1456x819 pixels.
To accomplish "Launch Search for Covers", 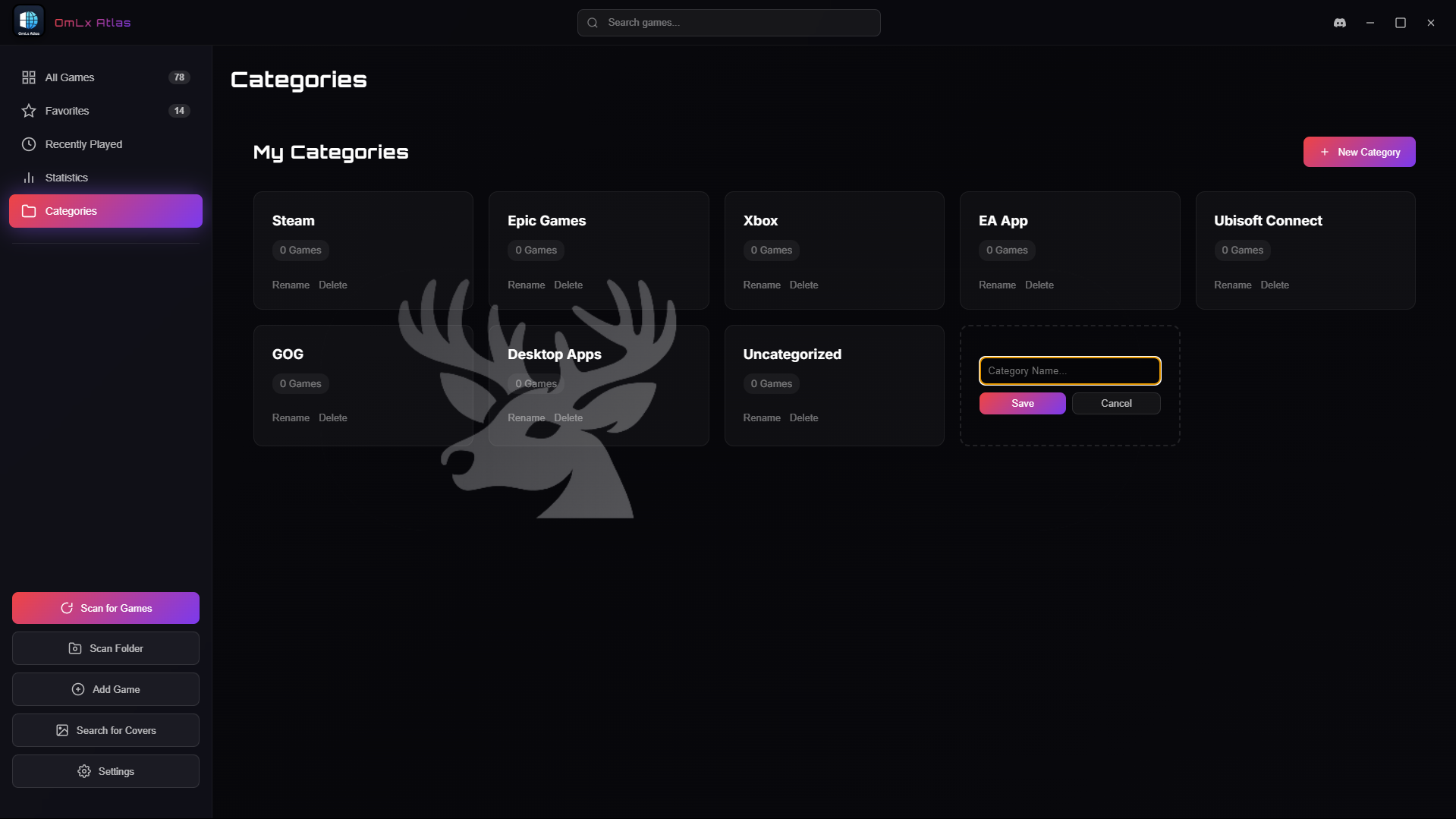I will pos(105,730).
